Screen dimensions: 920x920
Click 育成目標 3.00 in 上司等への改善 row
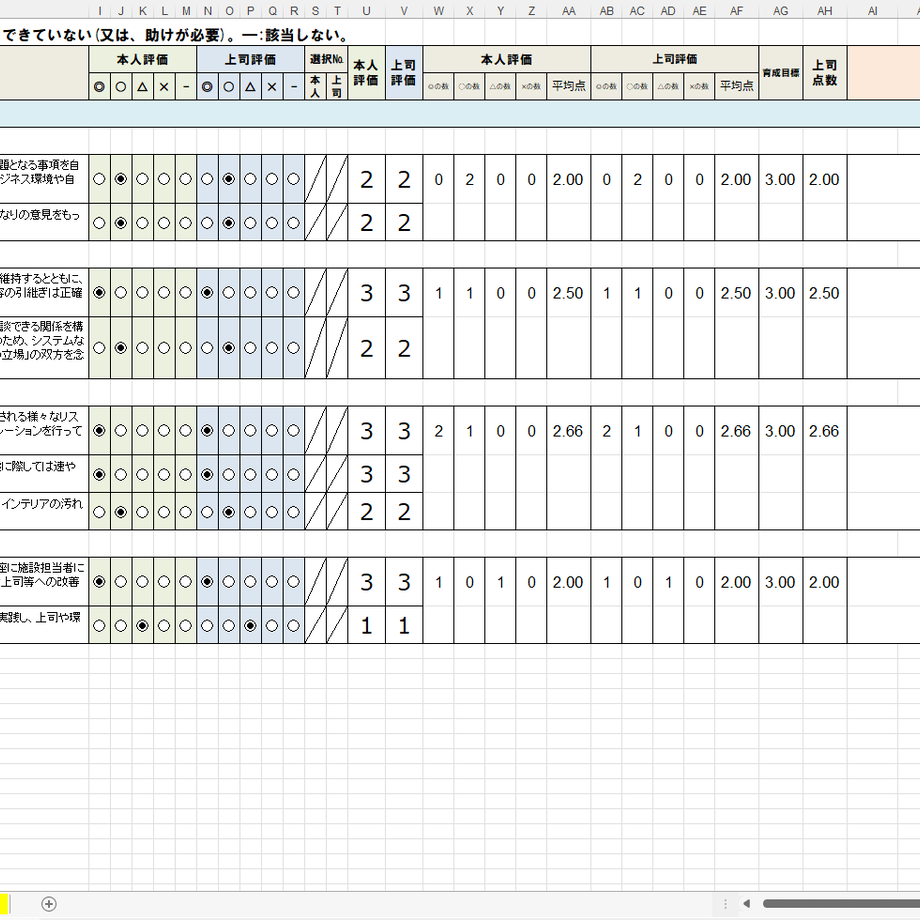(780, 582)
